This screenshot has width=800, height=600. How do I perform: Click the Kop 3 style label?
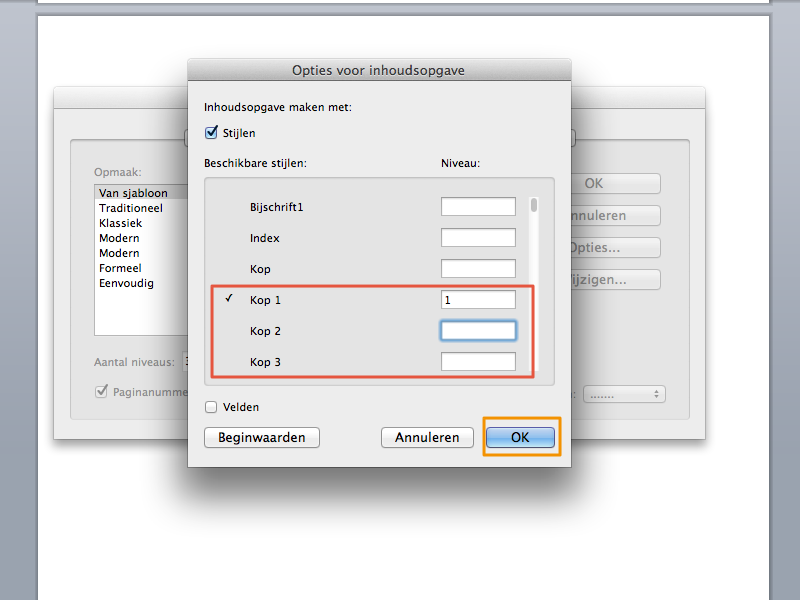(265, 362)
